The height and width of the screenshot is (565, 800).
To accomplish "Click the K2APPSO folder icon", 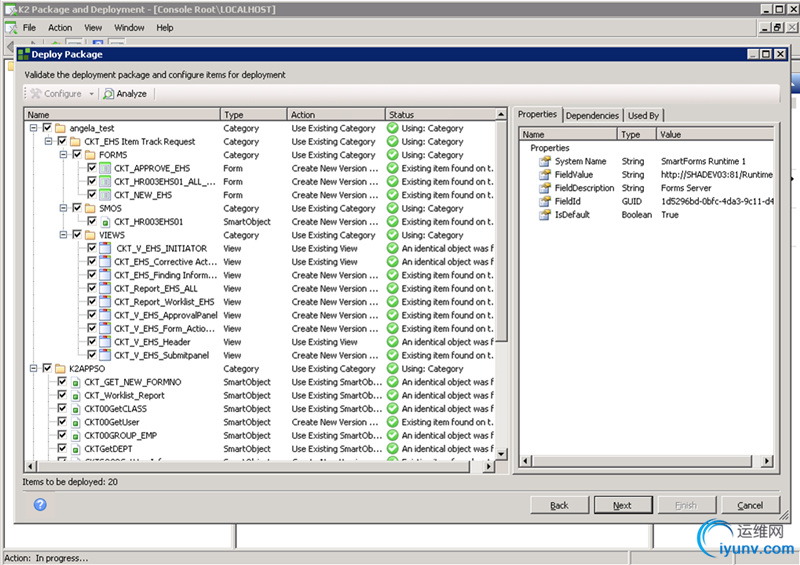I will click(x=60, y=369).
